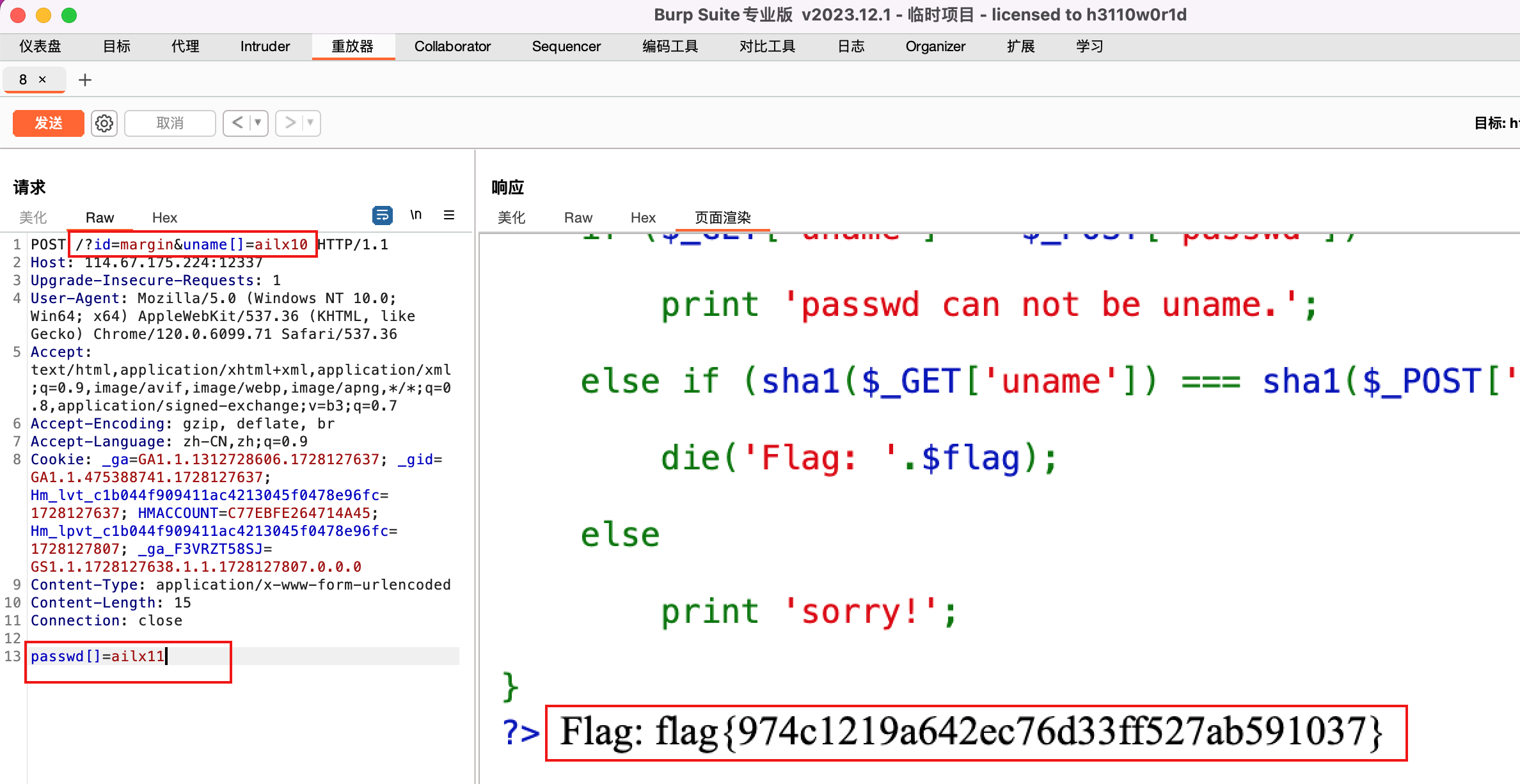Open a new Repeater tab with plus icon
Viewport: 1520px width, 784px height.
[x=84, y=79]
